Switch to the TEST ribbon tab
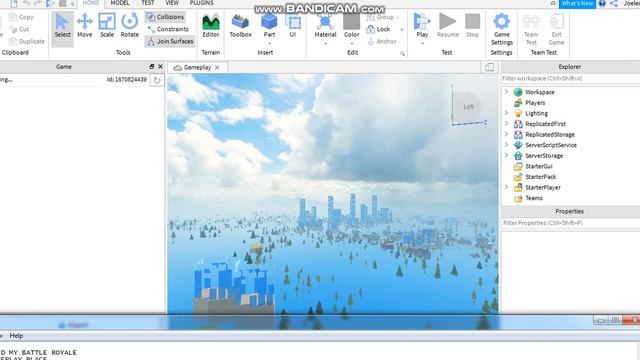 click(x=148, y=3)
